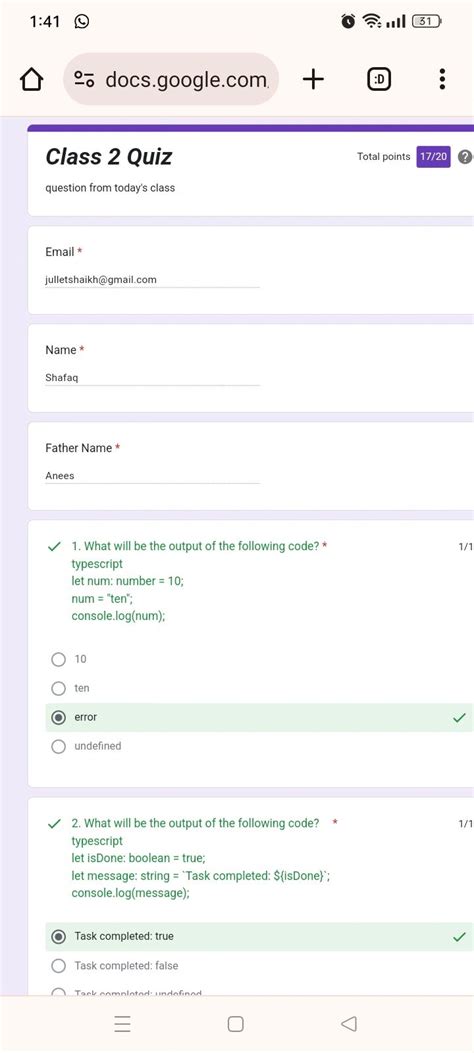Choose "Task completed: false" option
Viewport: 474px width, 1053px height.
point(58,966)
